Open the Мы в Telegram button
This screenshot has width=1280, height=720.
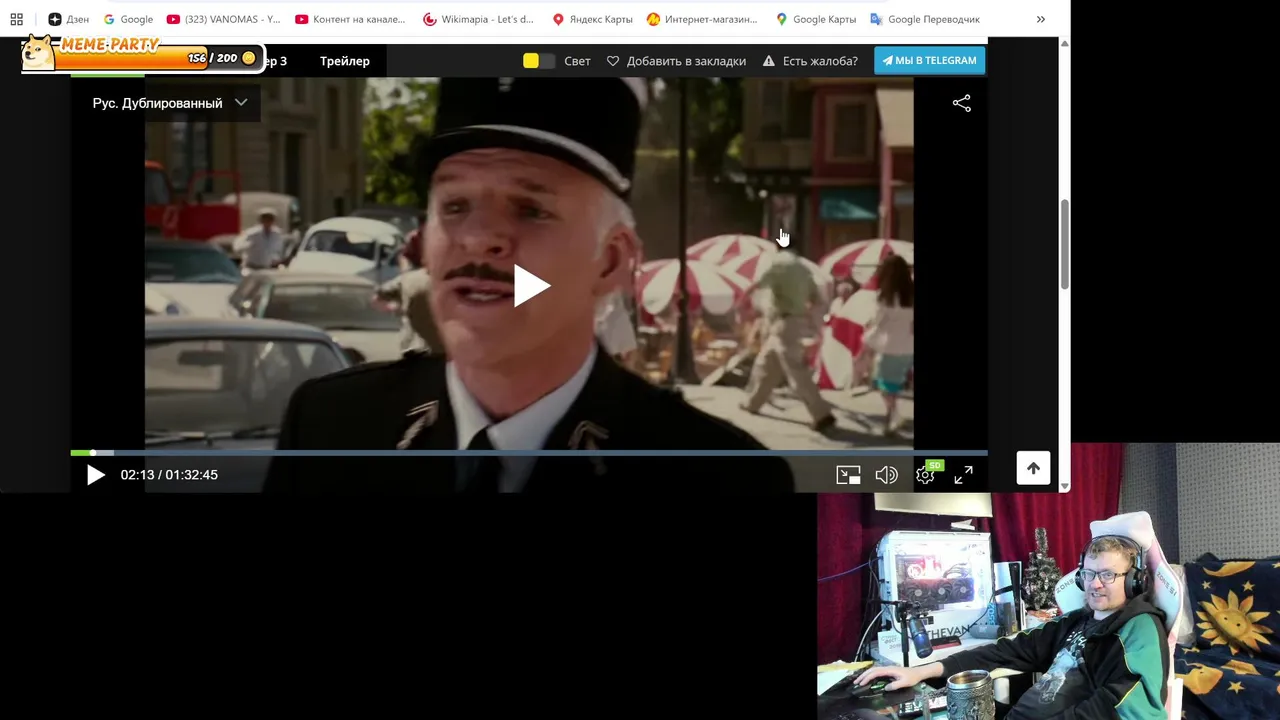[929, 60]
